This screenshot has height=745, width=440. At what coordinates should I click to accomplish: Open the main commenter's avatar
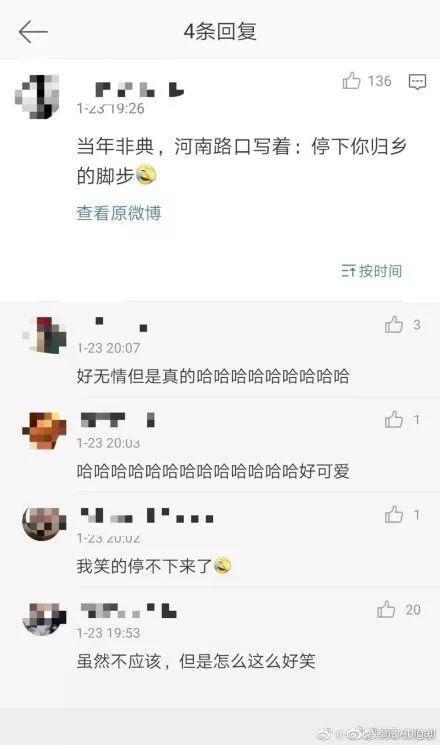pos(38,97)
